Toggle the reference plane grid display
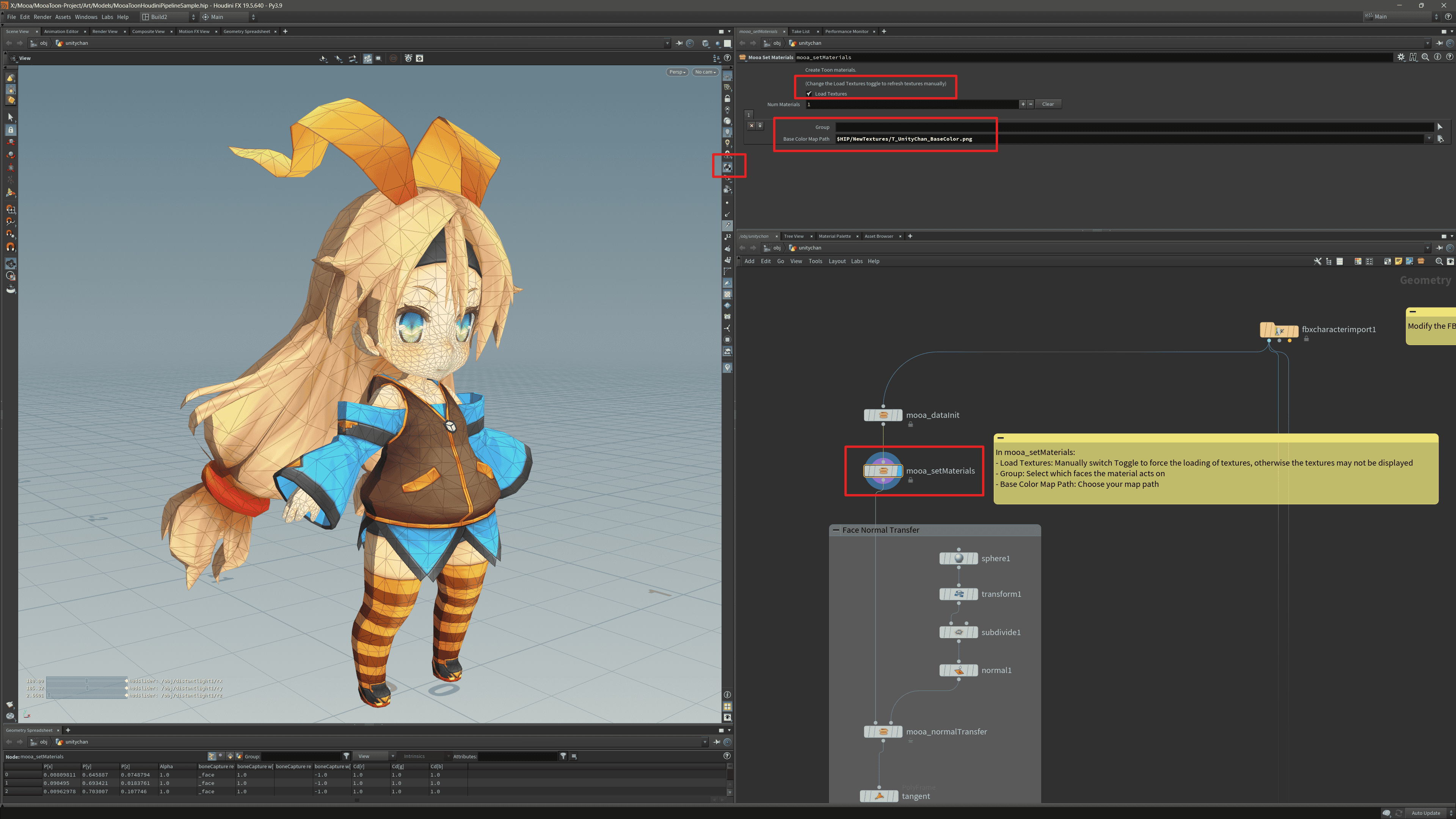This screenshot has width=1456, height=819. [728, 75]
